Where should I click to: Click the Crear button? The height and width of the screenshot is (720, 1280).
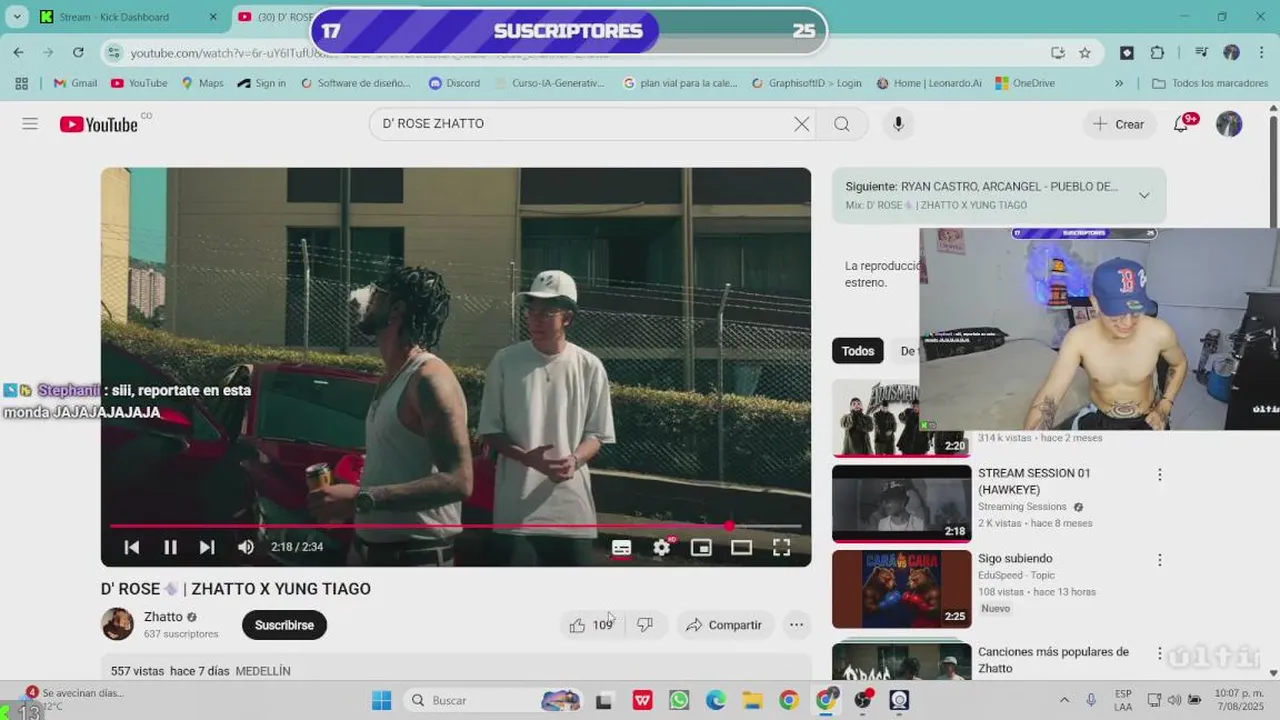[x=1119, y=124]
